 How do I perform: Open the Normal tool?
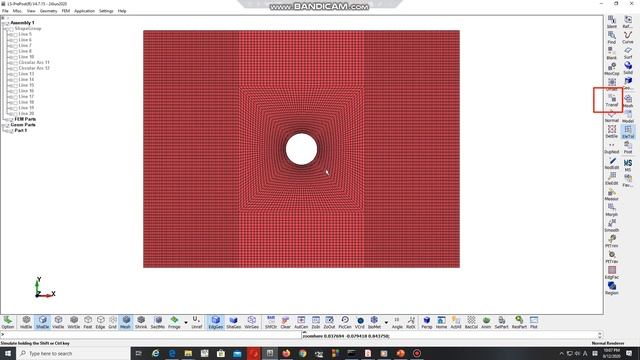(611, 116)
